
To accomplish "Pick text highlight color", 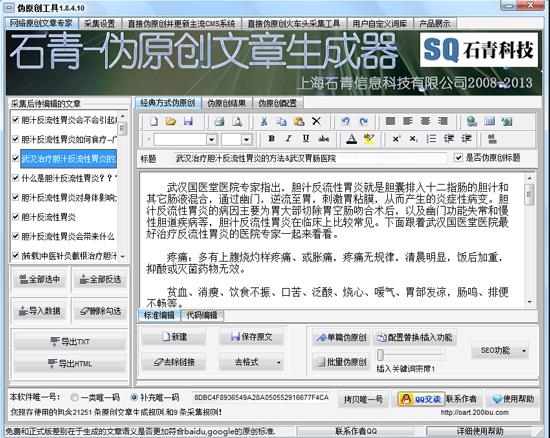I will click(x=369, y=139).
